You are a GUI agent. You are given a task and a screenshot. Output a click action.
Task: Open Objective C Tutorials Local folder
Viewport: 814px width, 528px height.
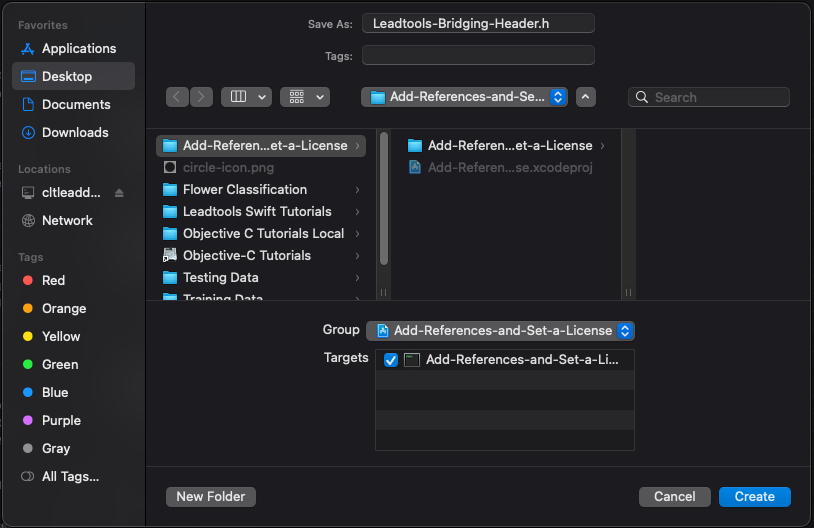coord(261,234)
